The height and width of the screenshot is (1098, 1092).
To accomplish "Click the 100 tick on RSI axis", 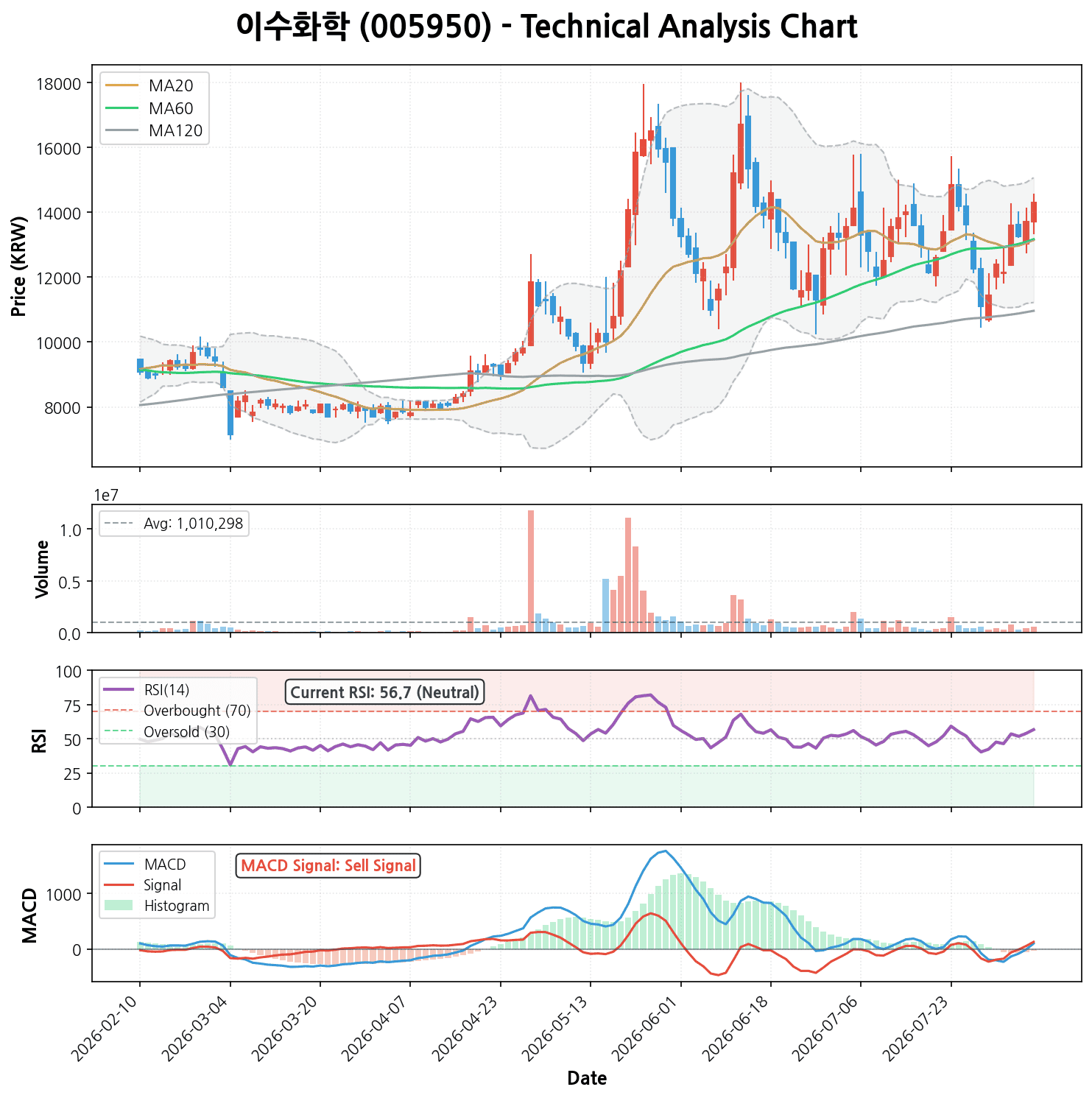I will tap(69, 672).
